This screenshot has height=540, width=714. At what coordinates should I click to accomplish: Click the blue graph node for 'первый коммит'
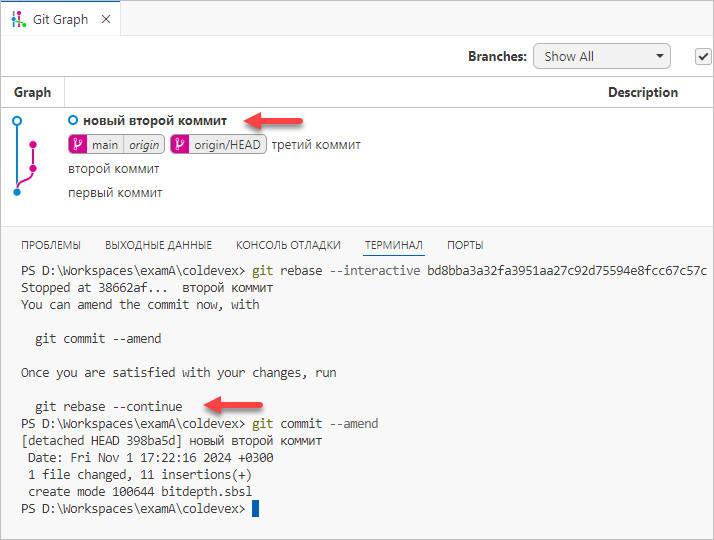click(x=17, y=192)
